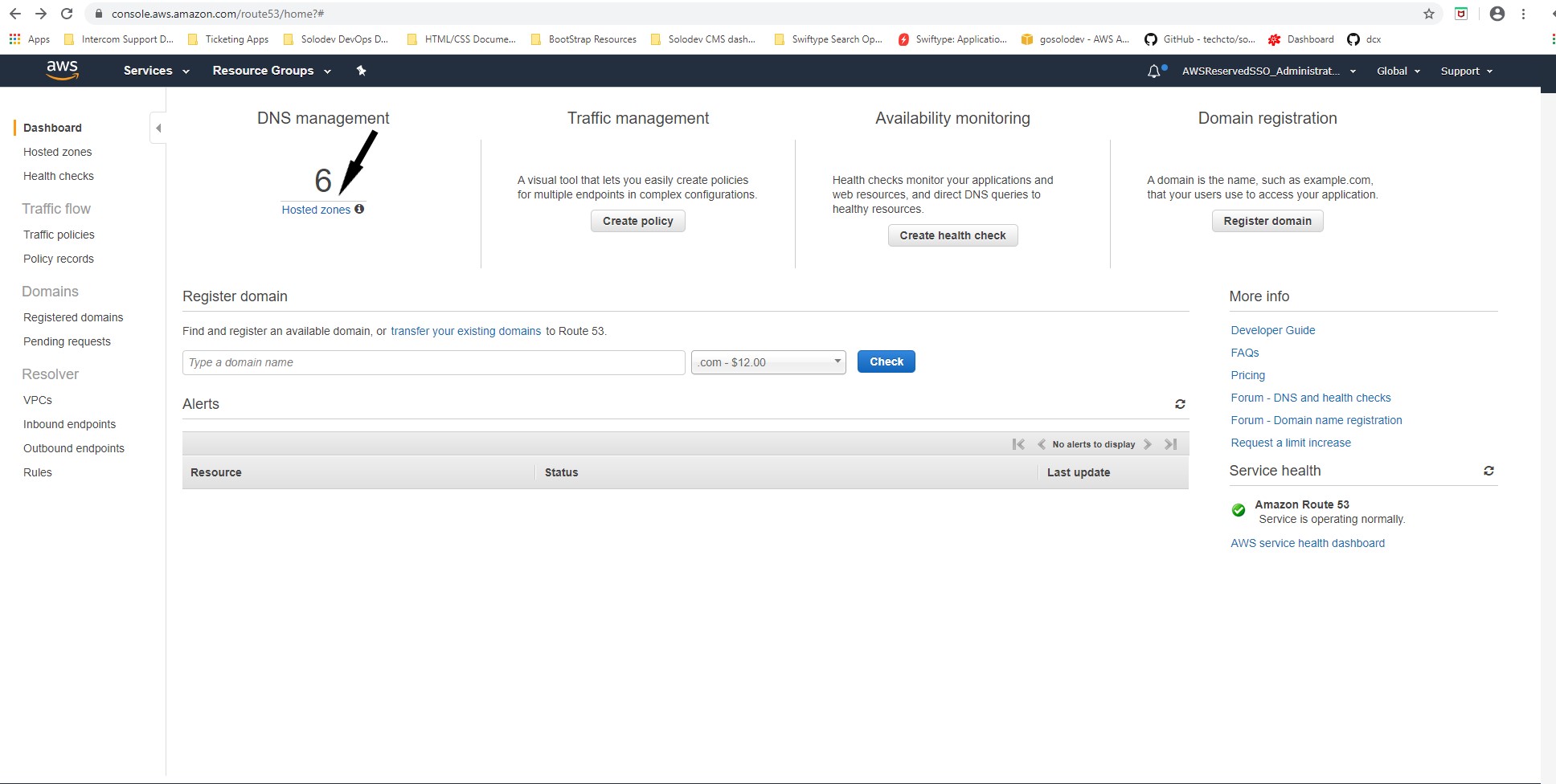
Task: Open the dcx GitHub bookmark
Action: point(1364,39)
